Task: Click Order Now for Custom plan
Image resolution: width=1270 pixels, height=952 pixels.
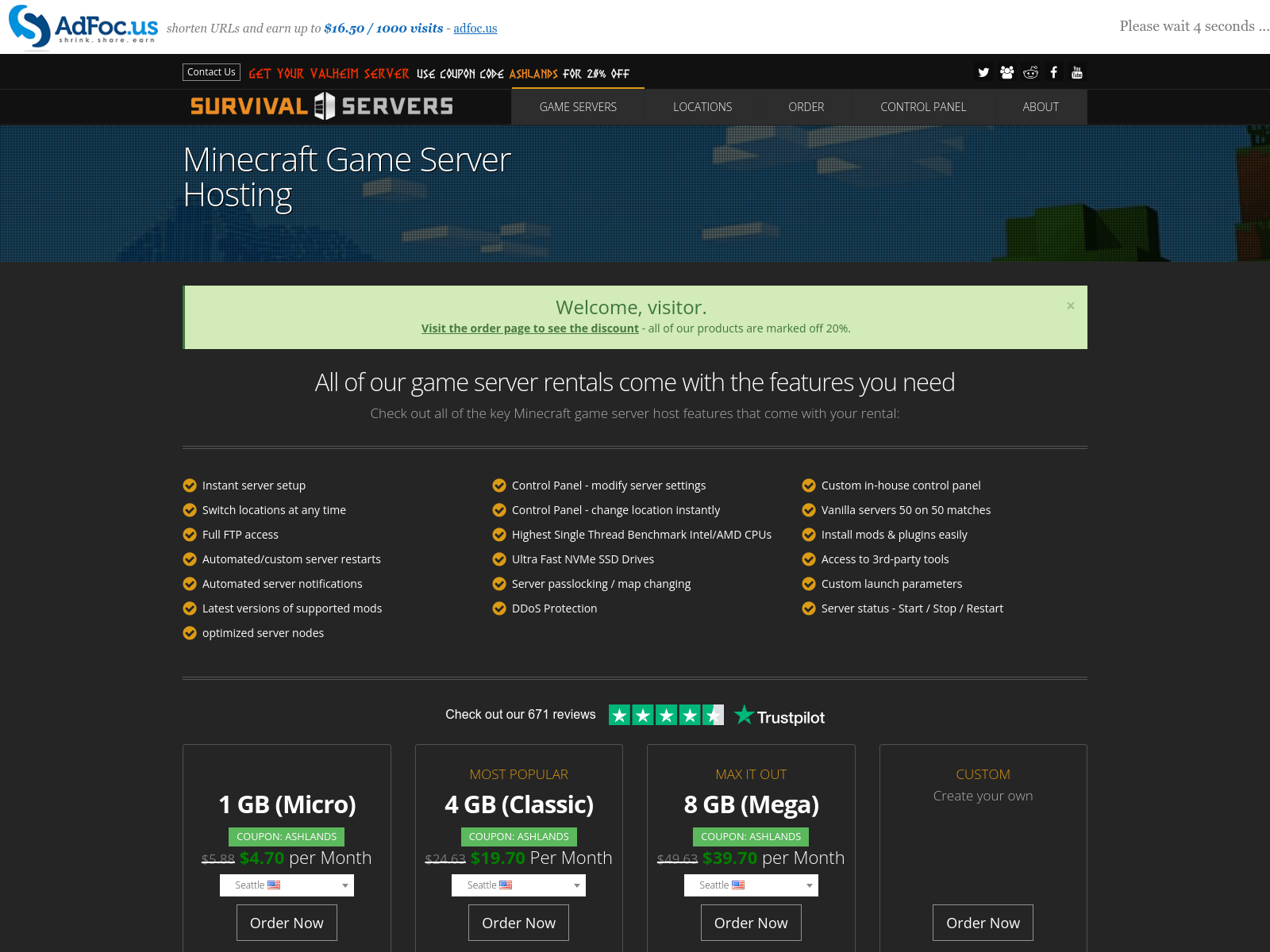Action: click(983, 923)
